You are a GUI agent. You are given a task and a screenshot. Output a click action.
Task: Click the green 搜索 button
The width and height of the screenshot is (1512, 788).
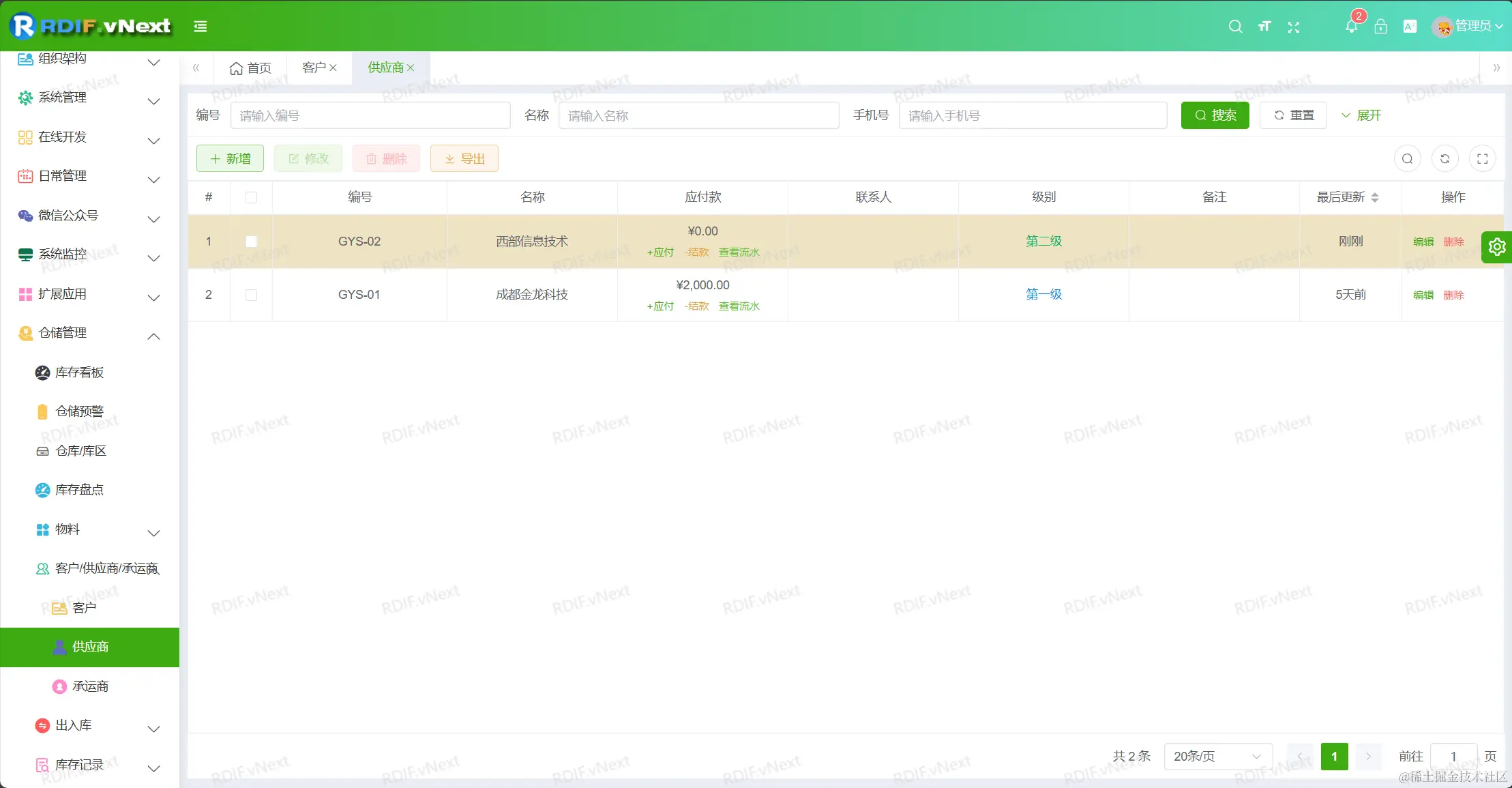(1215, 115)
